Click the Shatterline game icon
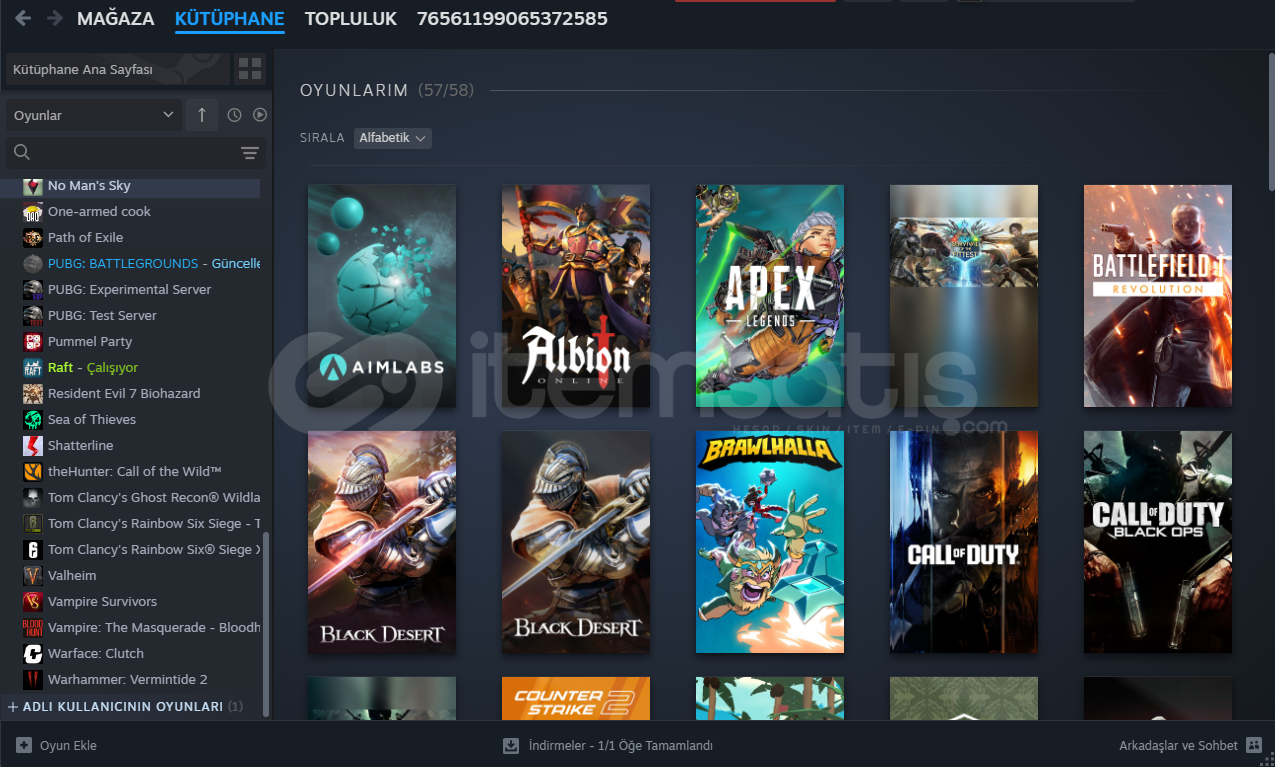Viewport: 1275px width, 767px height. pyautogui.click(x=33, y=446)
